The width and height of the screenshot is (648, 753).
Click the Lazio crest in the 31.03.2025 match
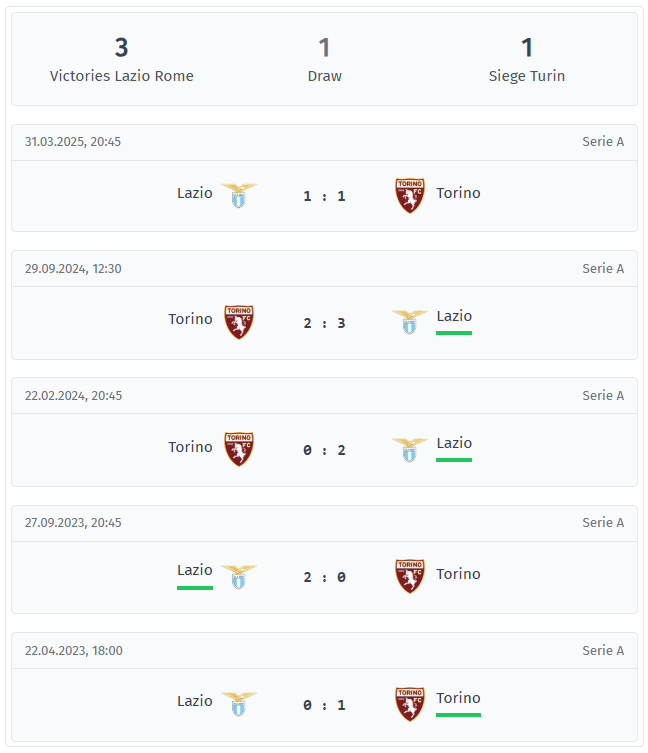coord(238,195)
